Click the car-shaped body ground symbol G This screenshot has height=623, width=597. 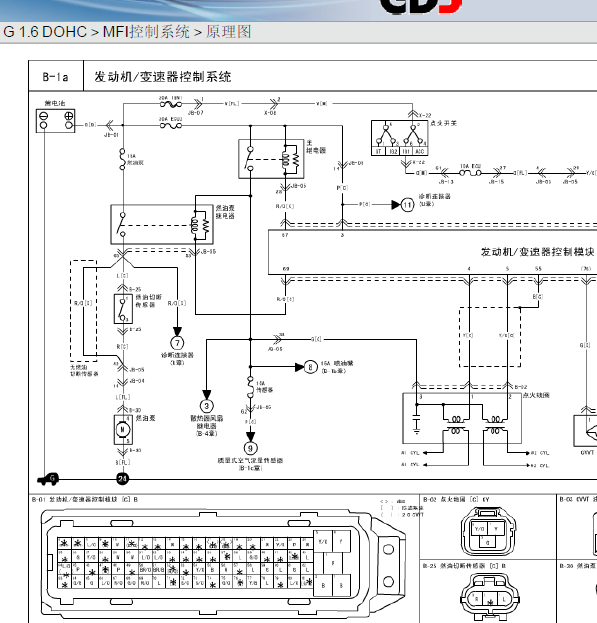click(x=48, y=479)
